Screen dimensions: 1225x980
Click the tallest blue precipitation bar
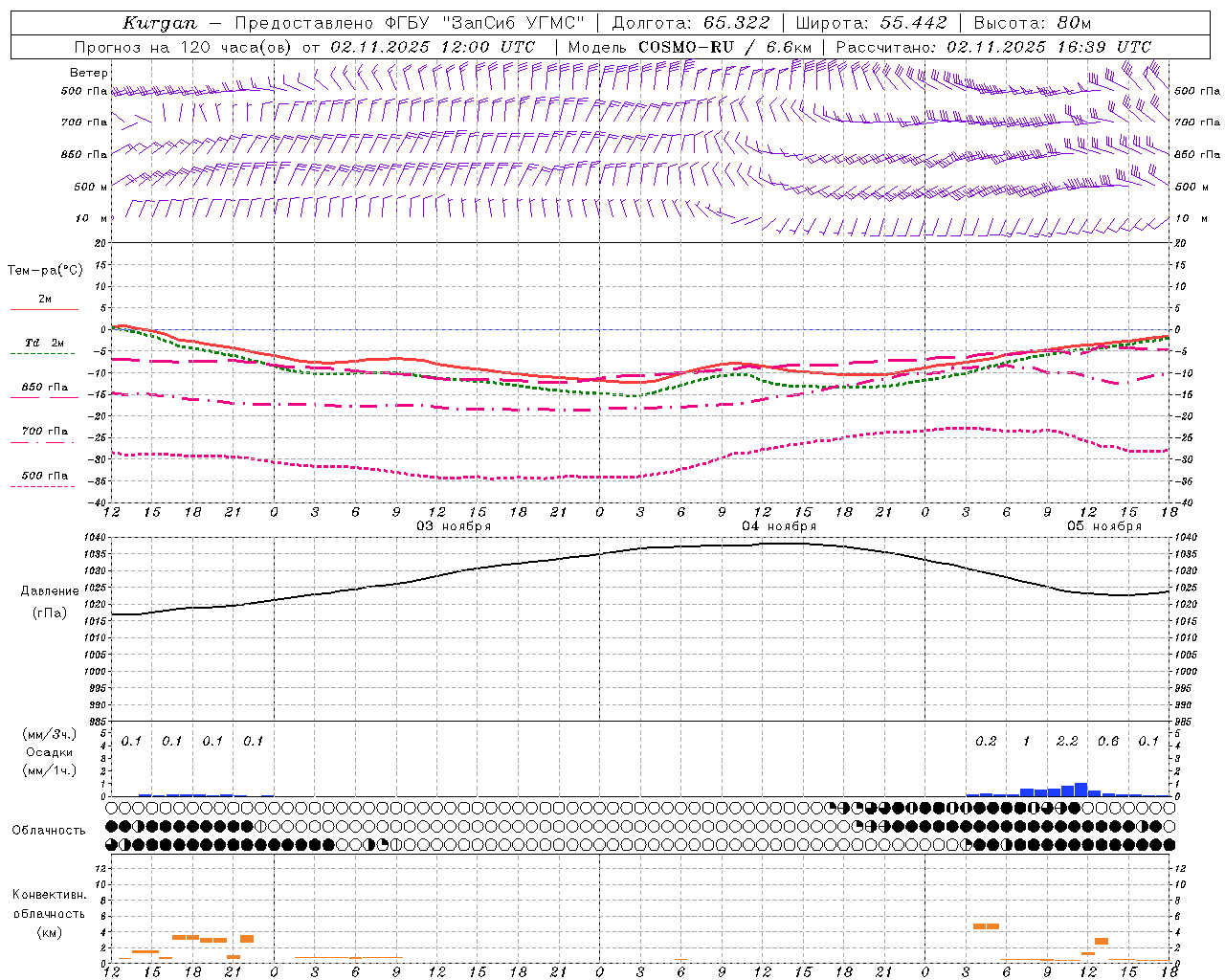[1081, 790]
